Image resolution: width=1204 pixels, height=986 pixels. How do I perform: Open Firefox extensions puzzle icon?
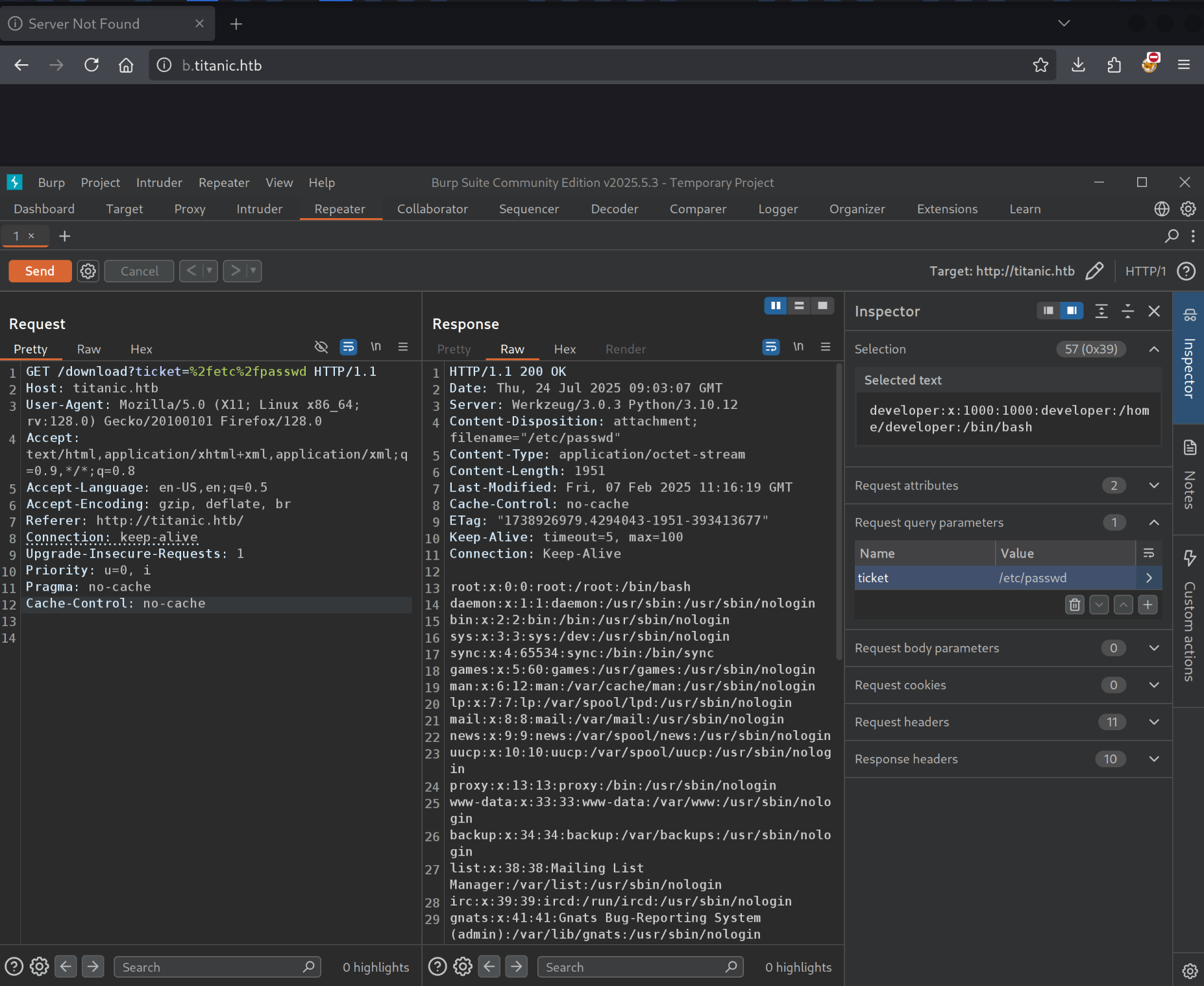coord(1114,66)
